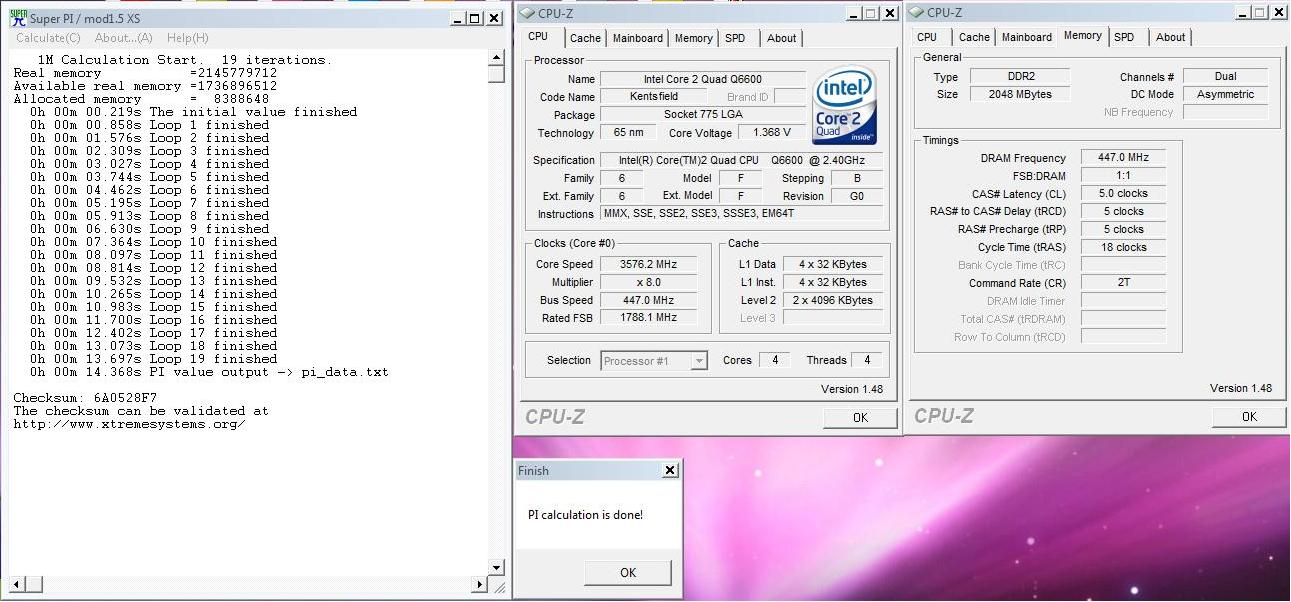Click the memory Type DDR2 field

(x=1019, y=77)
